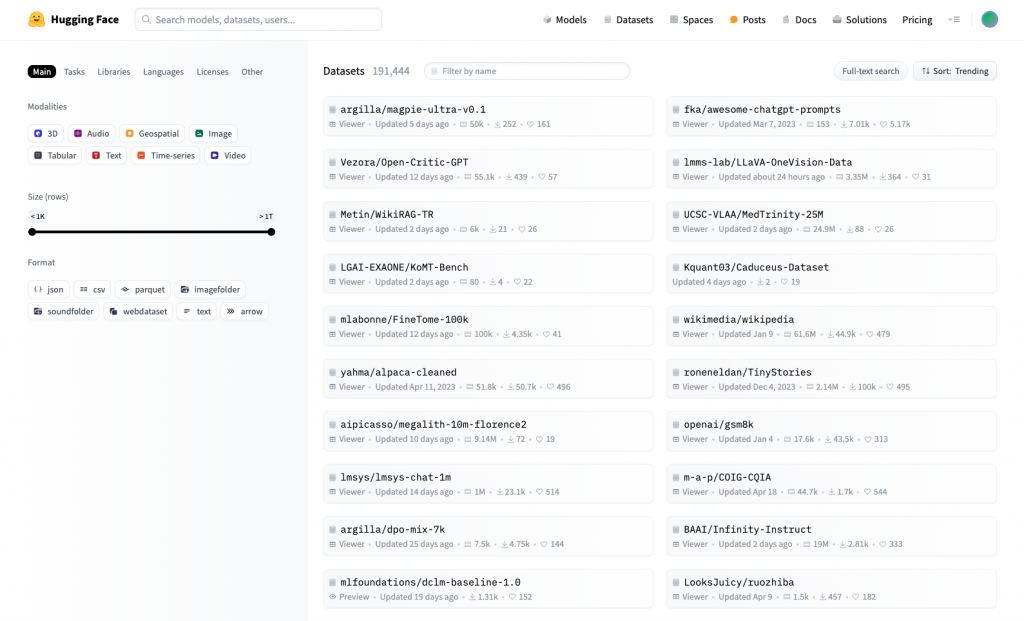Image resolution: width=1024 pixels, height=621 pixels.
Task: Switch to the Tasks filter tab
Action: [74, 72]
